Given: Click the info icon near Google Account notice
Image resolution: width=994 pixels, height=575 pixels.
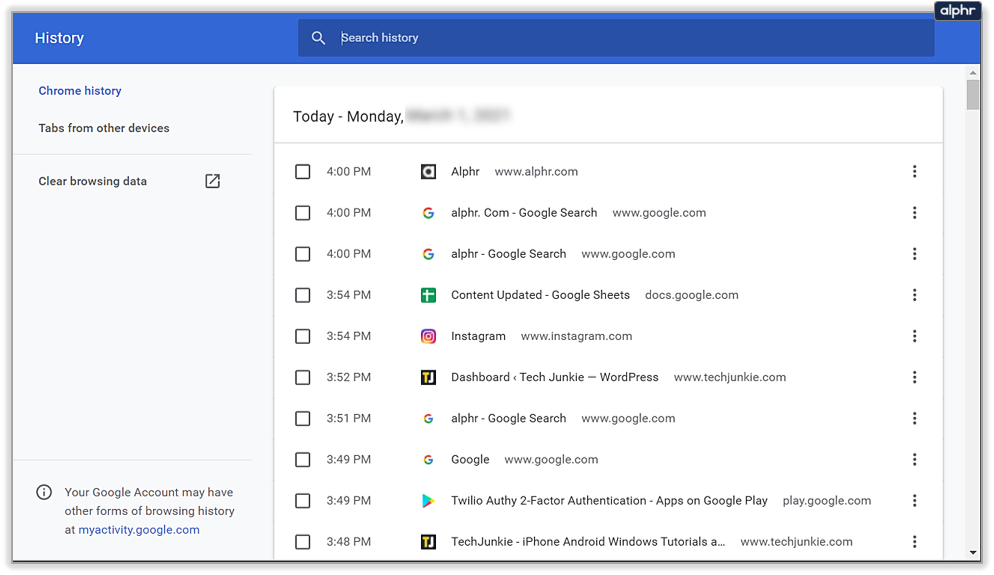Looking at the screenshot, I should tap(44, 492).
